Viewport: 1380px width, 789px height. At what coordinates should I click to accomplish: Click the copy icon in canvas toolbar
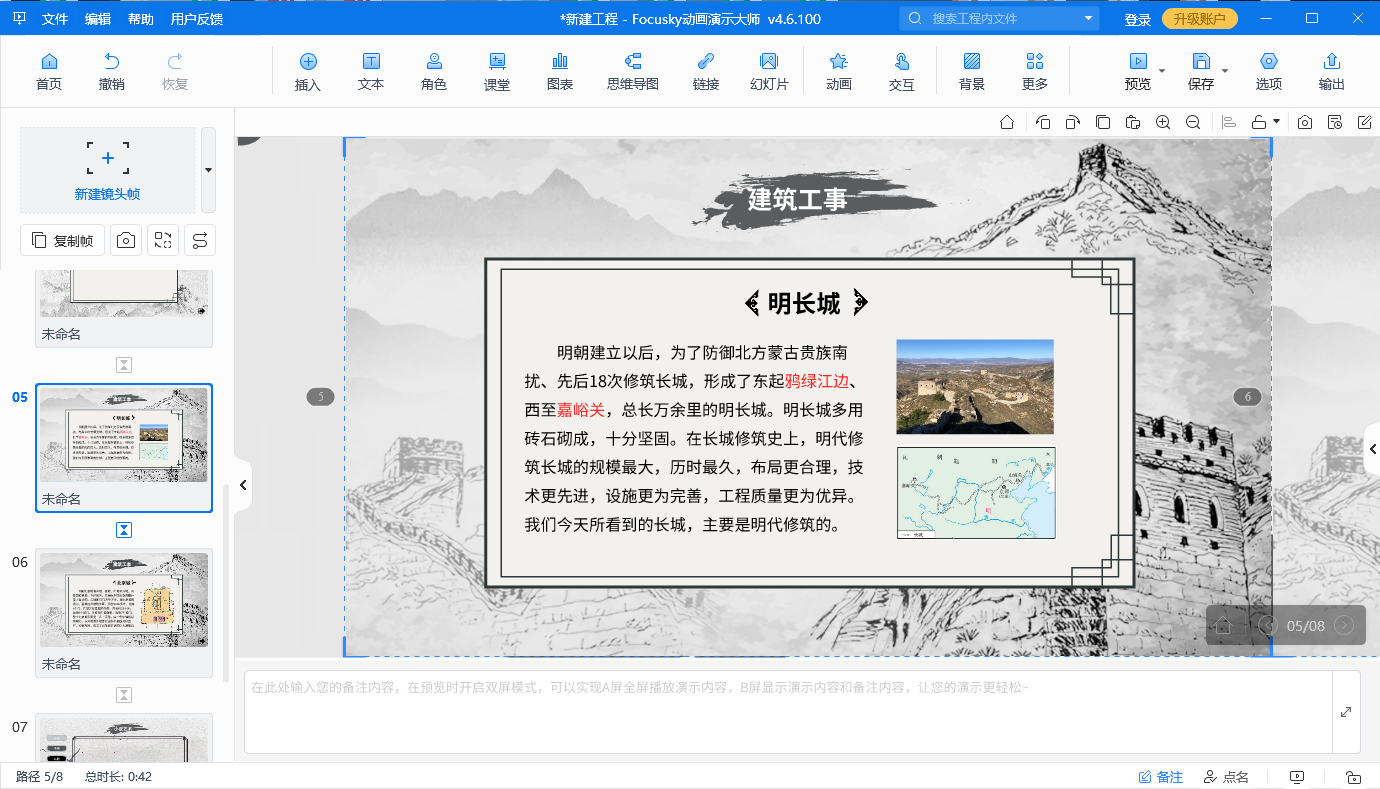[x=1102, y=122]
